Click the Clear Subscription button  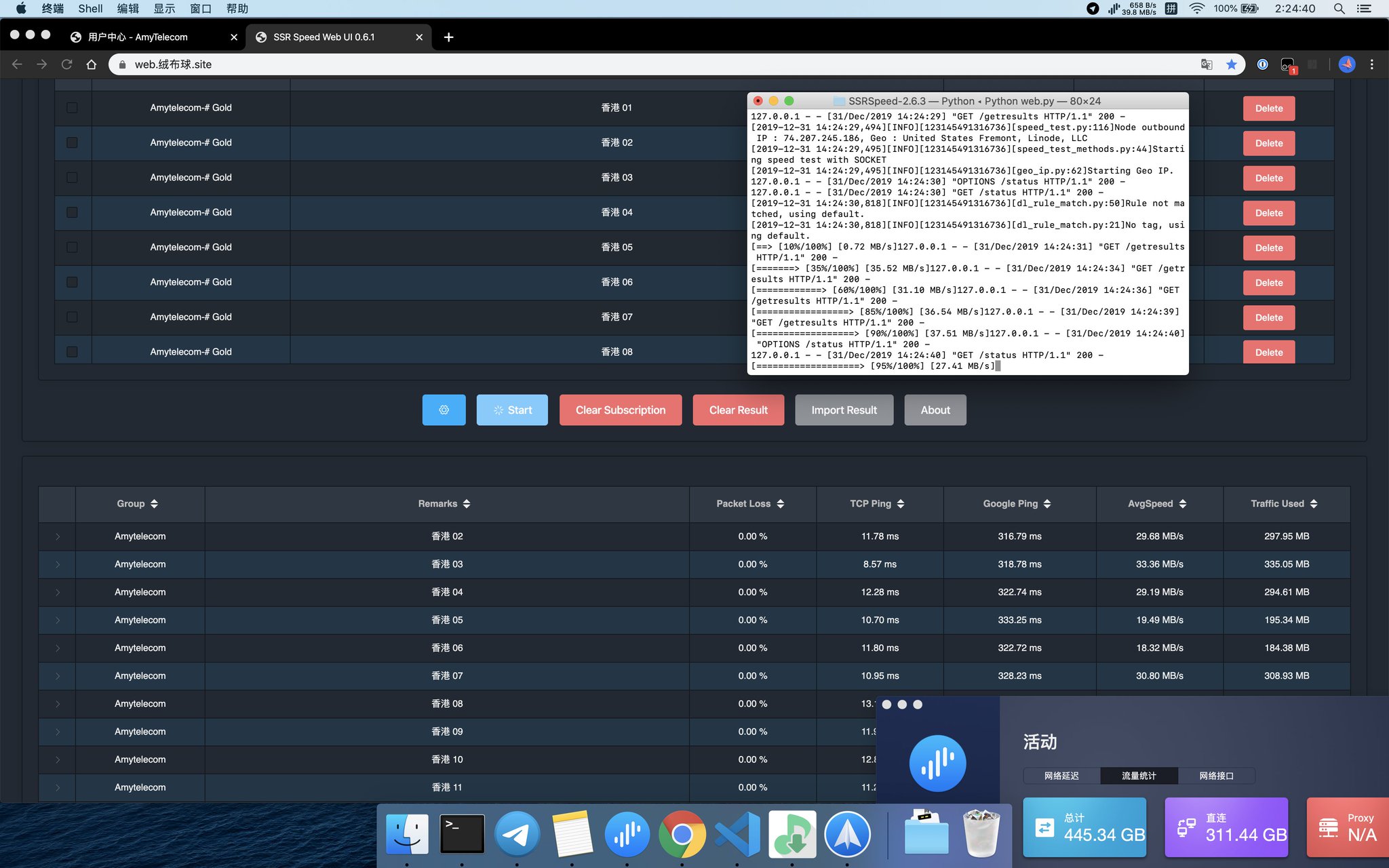point(620,410)
